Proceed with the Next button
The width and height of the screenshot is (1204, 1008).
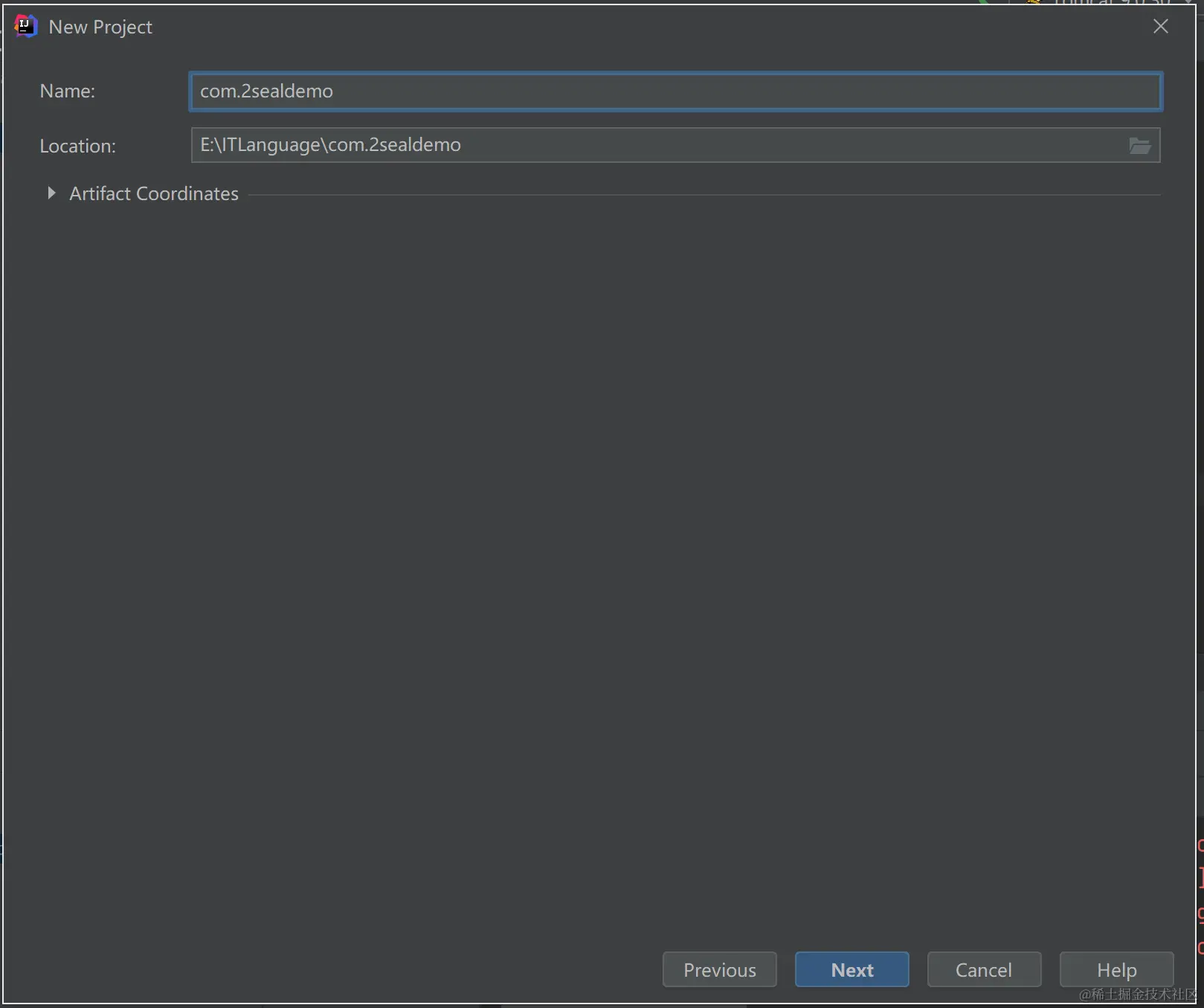852,969
